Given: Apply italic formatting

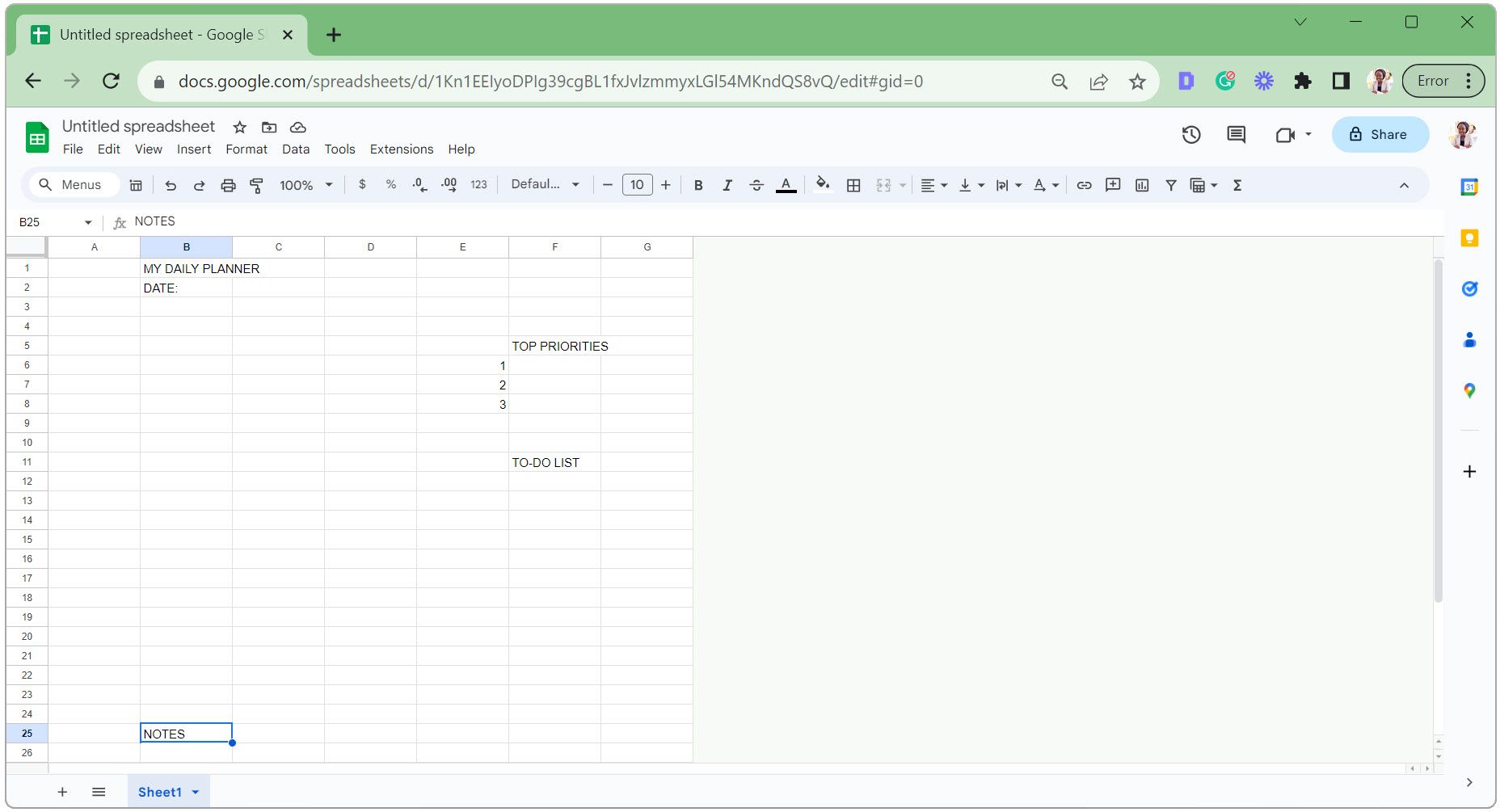Looking at the screenshot, I should [x=727, y=185].
